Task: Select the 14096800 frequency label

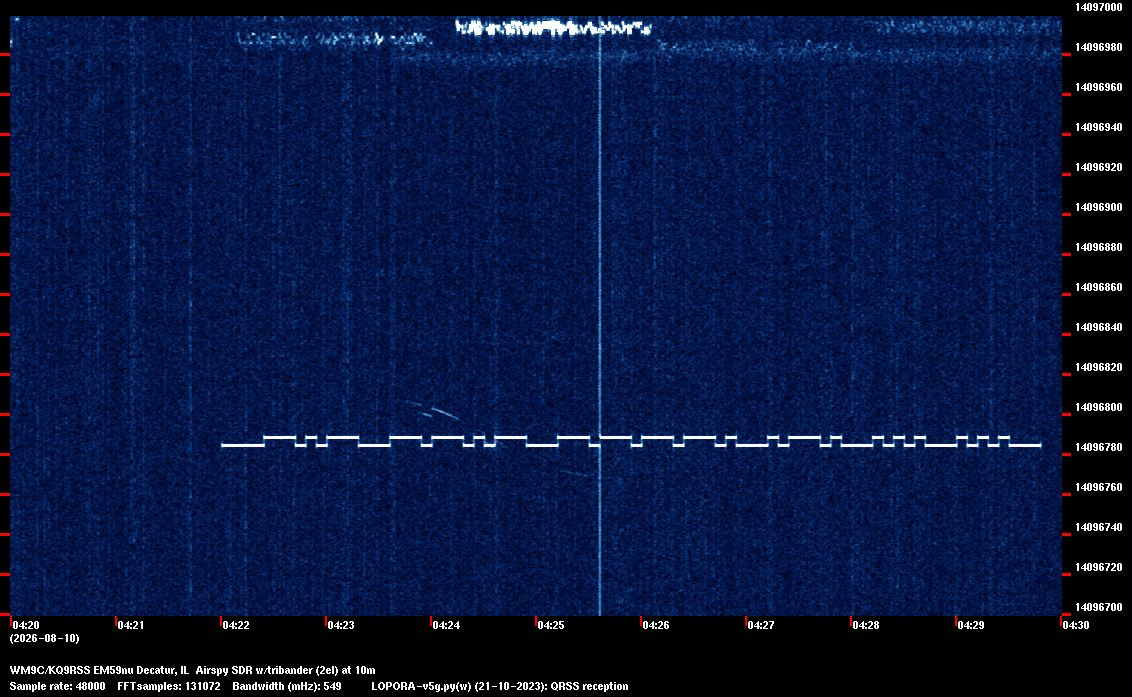Action: (1099, 407)
